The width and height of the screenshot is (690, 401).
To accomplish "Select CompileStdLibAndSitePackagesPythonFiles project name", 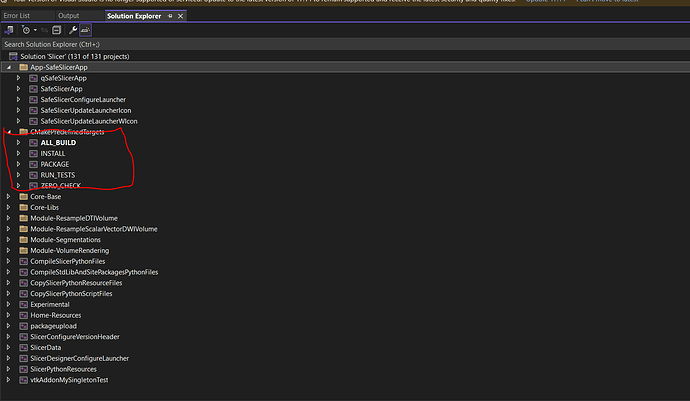I will [x=94, y=272].
